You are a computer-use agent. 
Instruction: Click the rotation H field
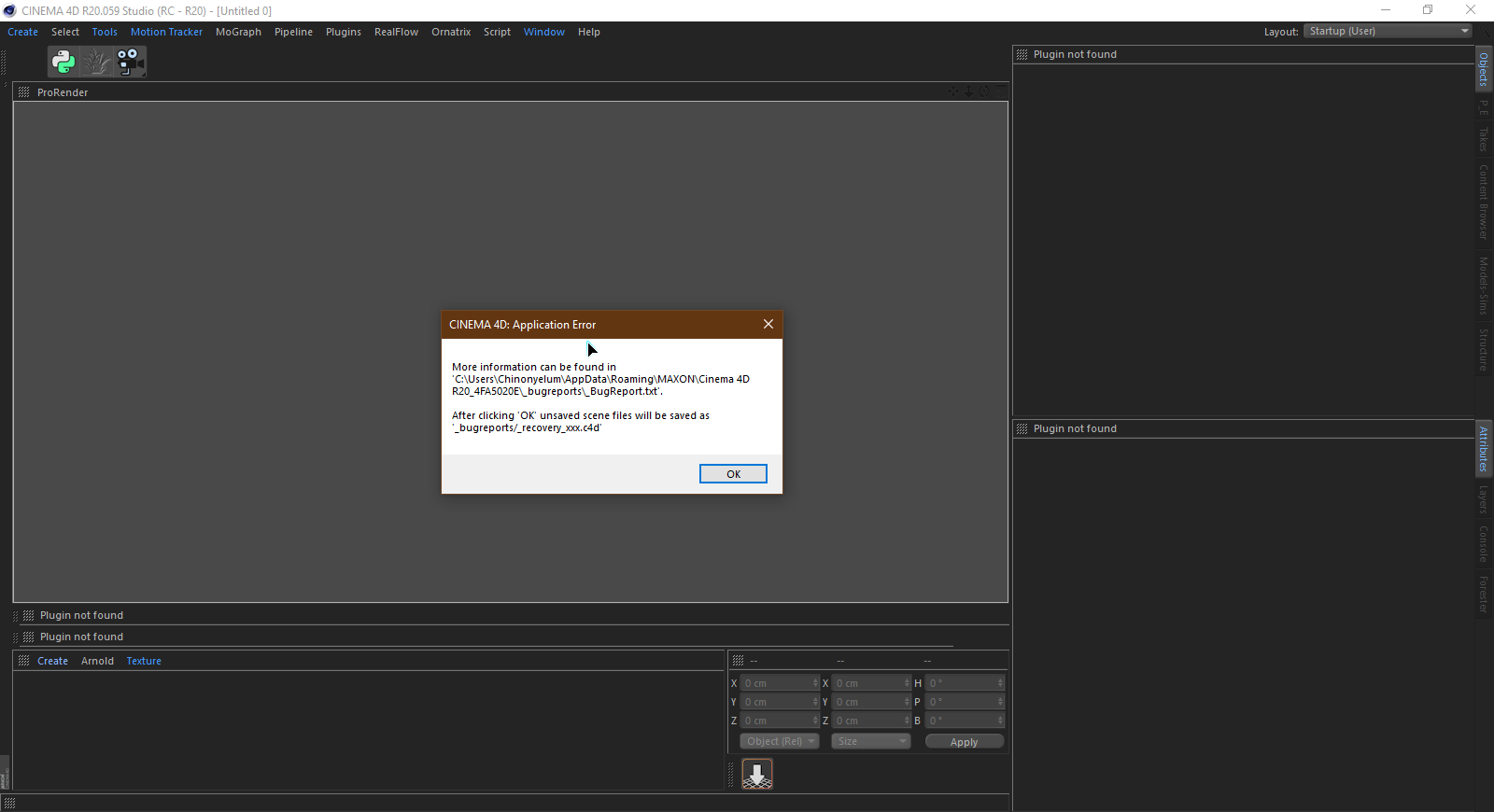(965, 683)
